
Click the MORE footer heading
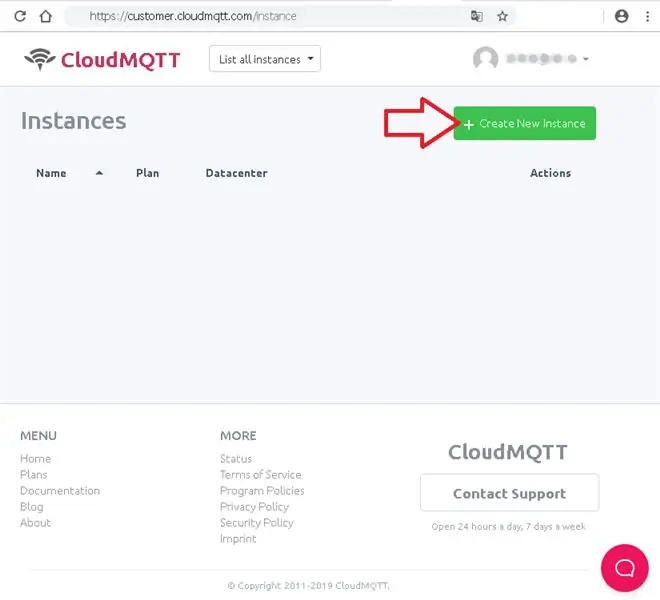click(x=238, y=435)
